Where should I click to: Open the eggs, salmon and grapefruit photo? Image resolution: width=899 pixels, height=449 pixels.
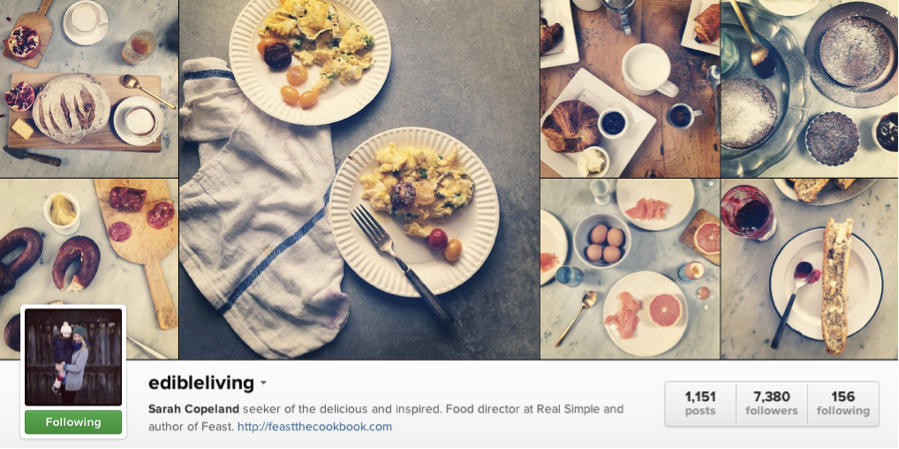[x=630, y=269]
